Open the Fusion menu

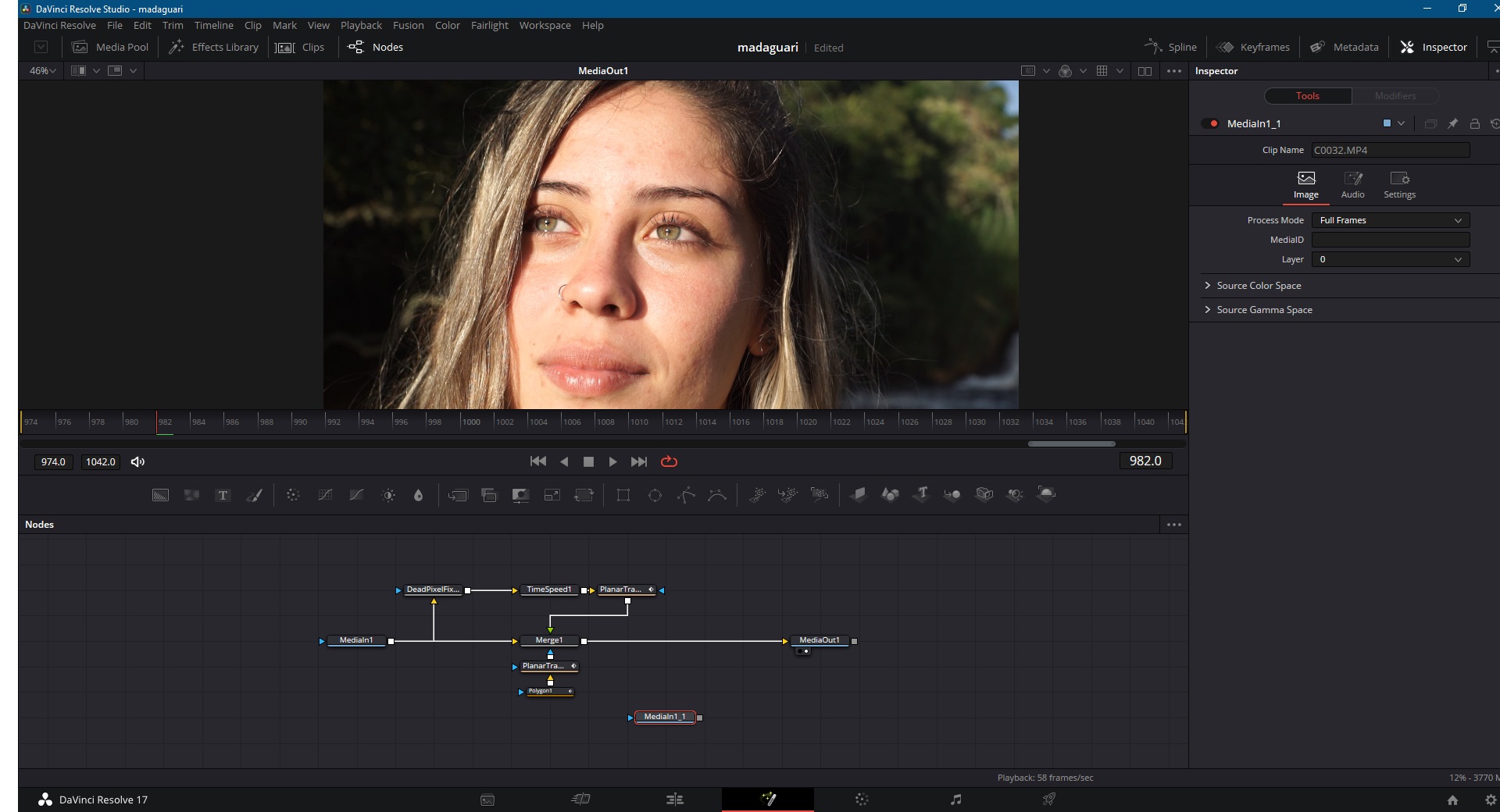pyautogui.click(x=409, y=25)
